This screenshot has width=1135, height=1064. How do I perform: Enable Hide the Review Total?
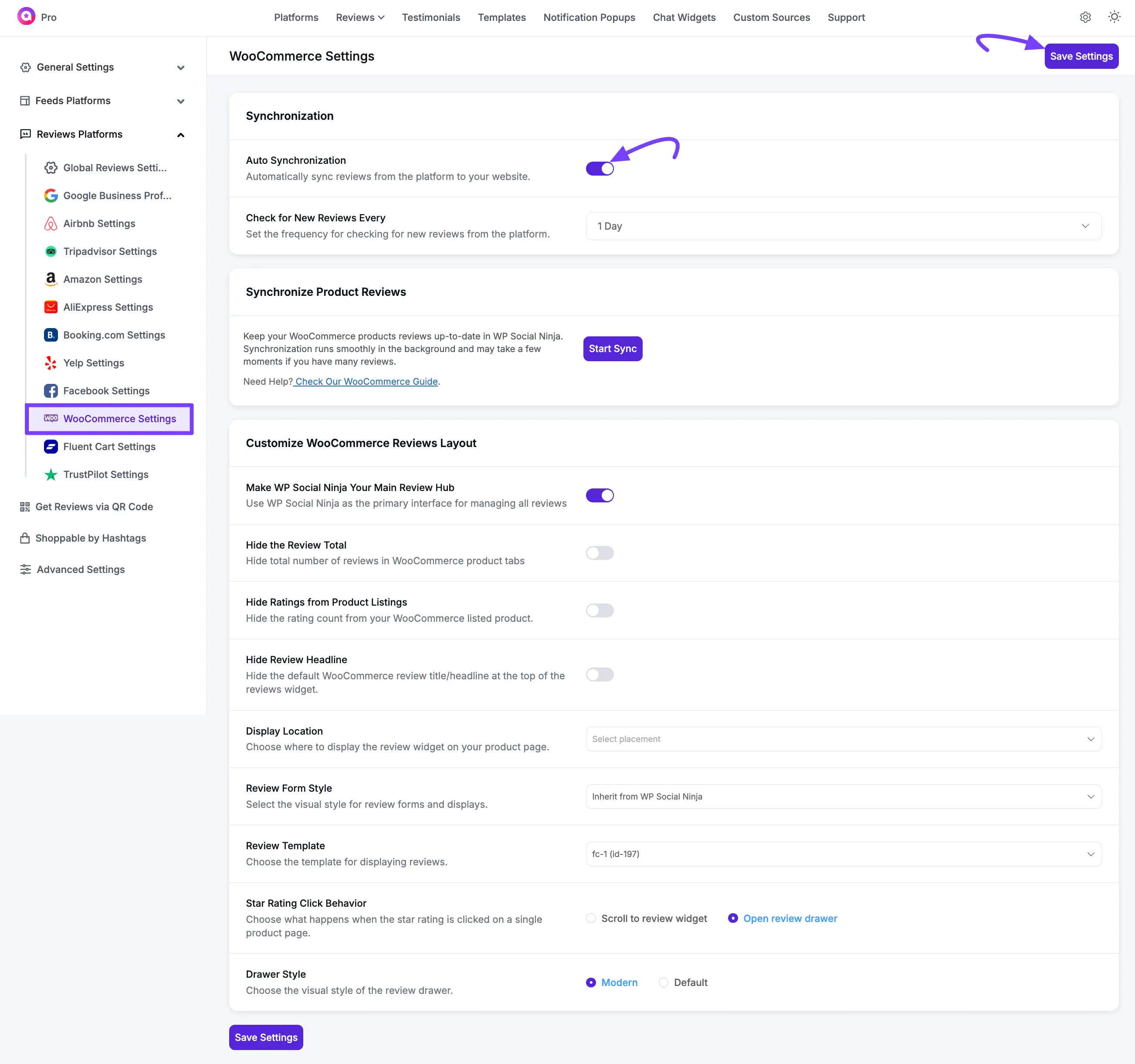[x=600, y=552]
